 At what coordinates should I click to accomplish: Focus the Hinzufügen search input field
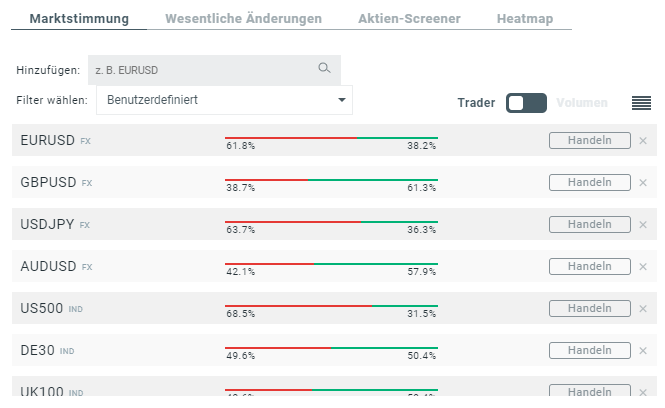point(214,70)
